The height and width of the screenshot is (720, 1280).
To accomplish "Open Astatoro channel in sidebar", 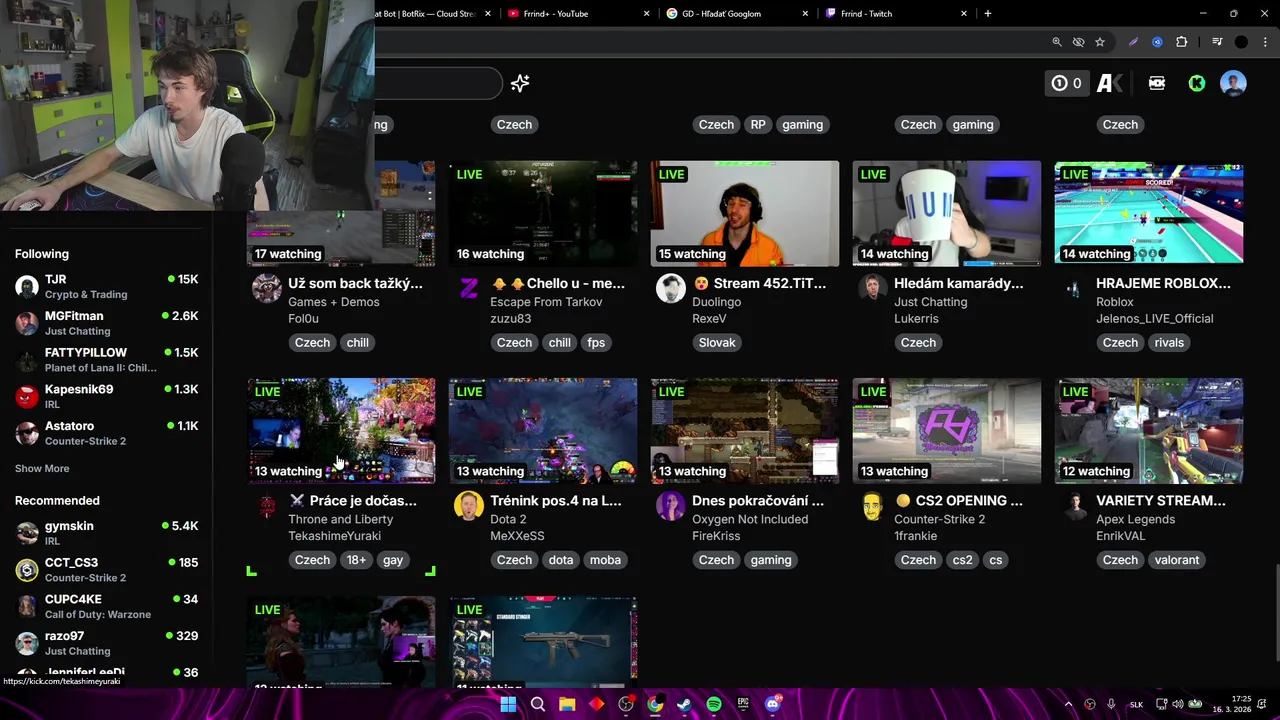I will [x=106, y=433].
